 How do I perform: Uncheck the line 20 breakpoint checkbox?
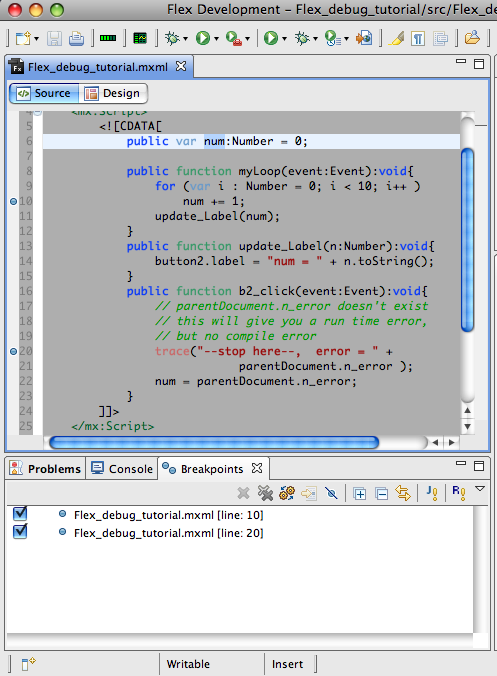click(x=20, y=531)
